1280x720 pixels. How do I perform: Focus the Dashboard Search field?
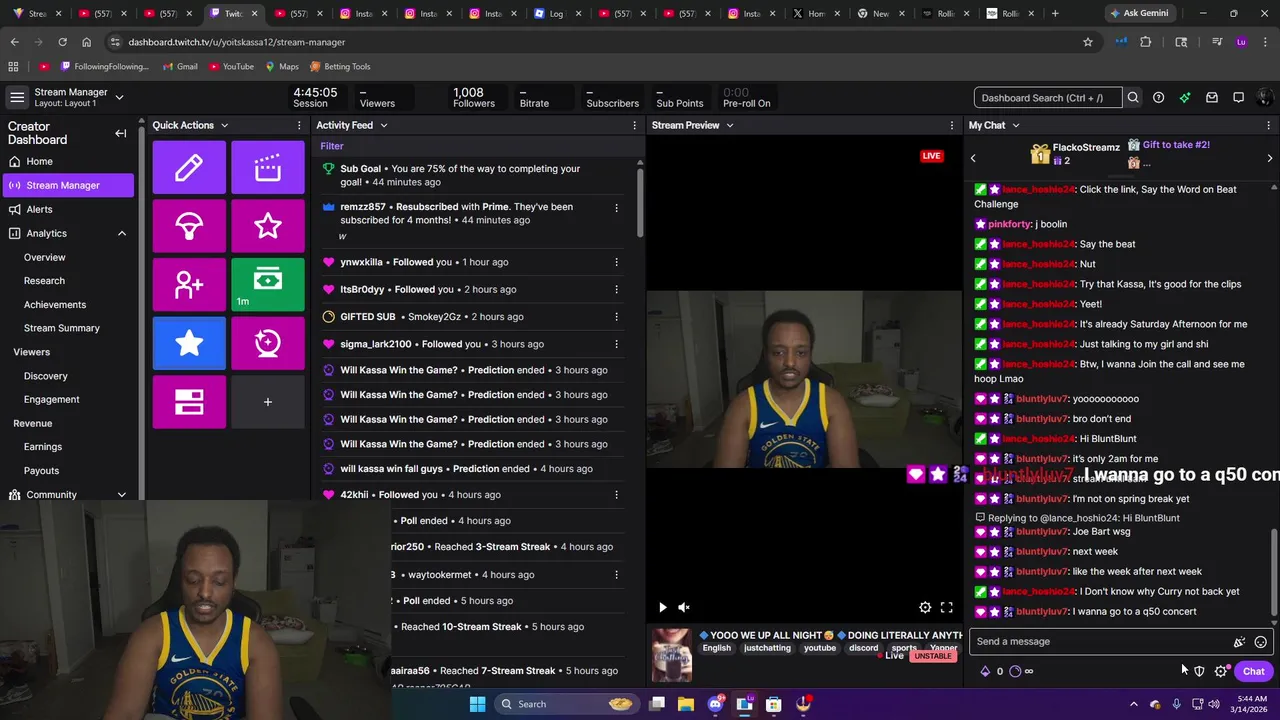[x=1048, y=98]
